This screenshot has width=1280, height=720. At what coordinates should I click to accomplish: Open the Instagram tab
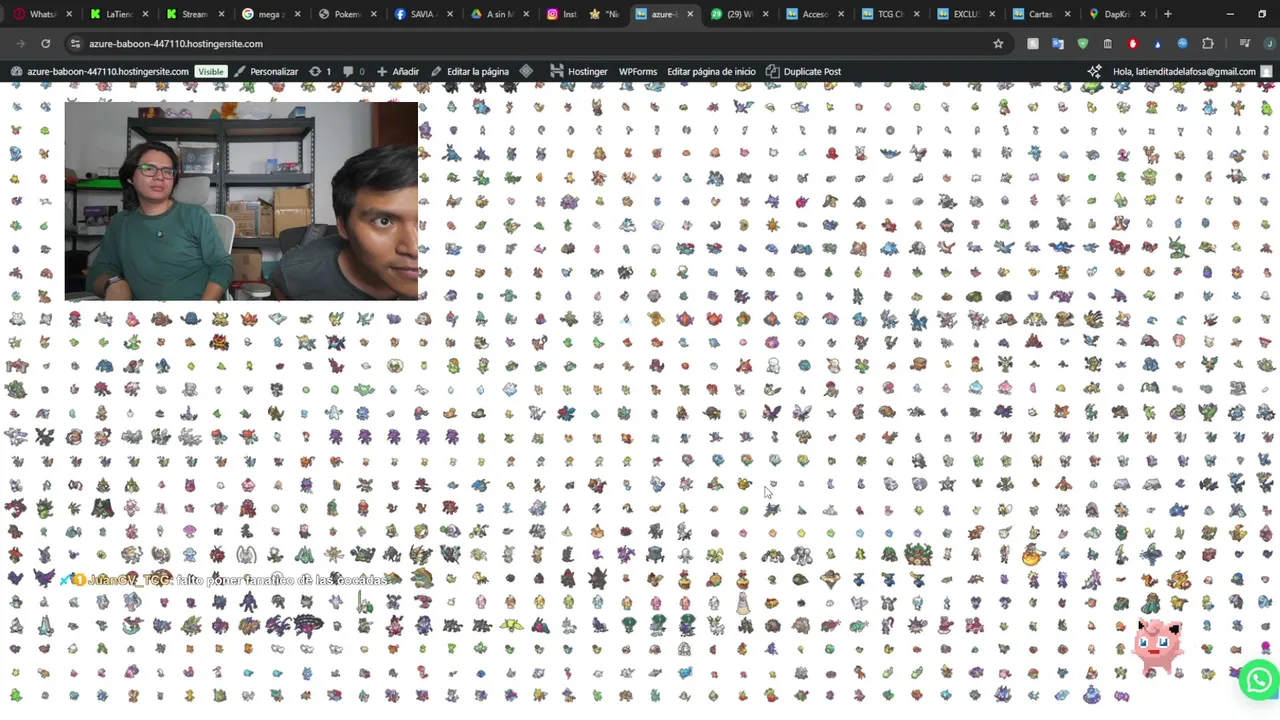(560, 14)
